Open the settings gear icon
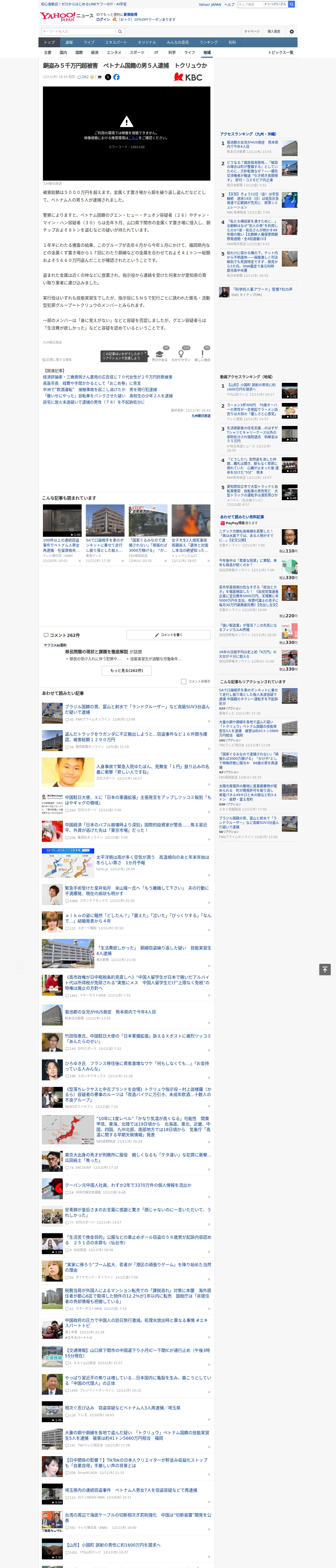This screenshot has width=336, height=1568. pos(292,32)
